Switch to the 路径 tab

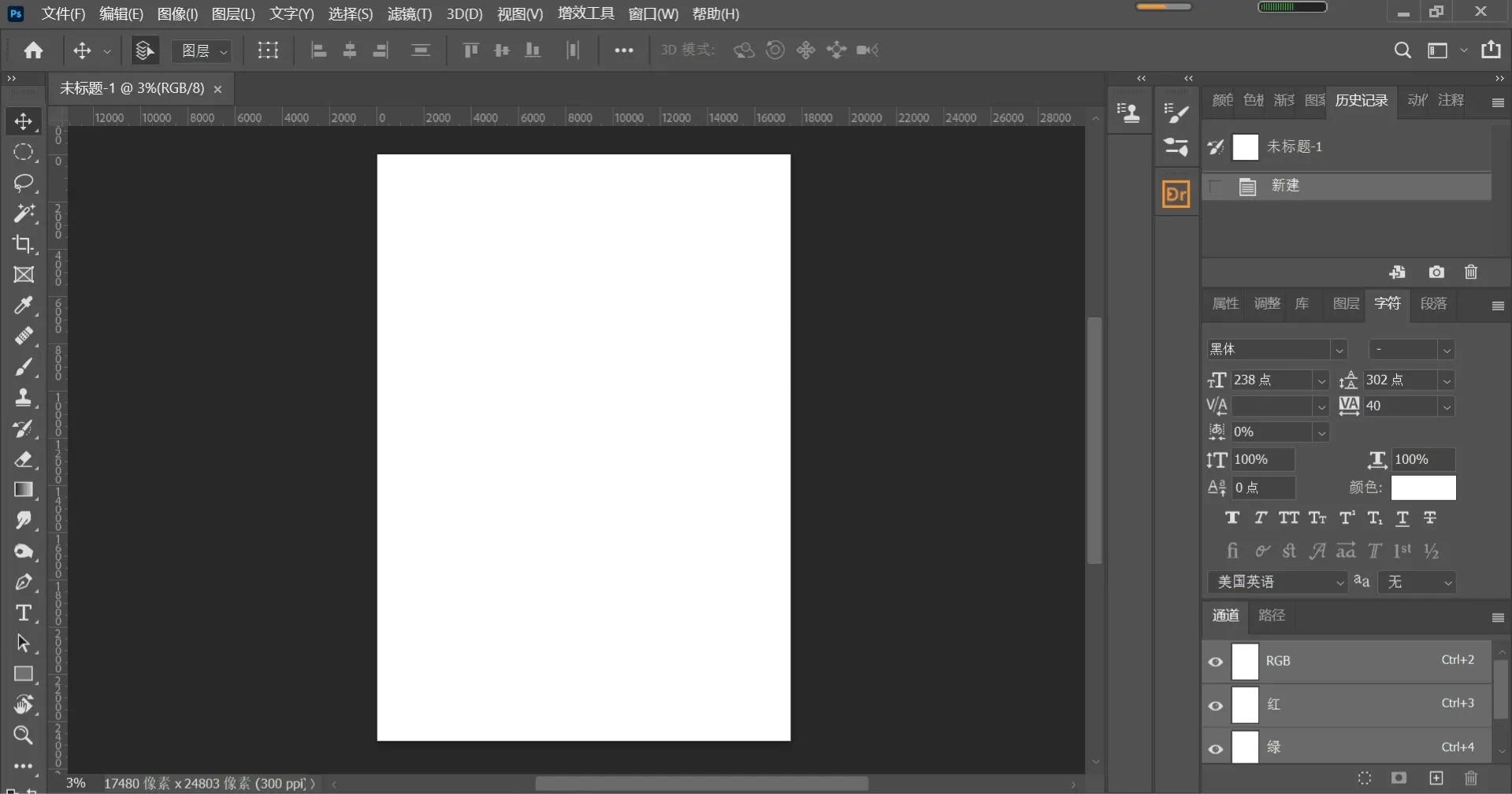point(1271,615)
